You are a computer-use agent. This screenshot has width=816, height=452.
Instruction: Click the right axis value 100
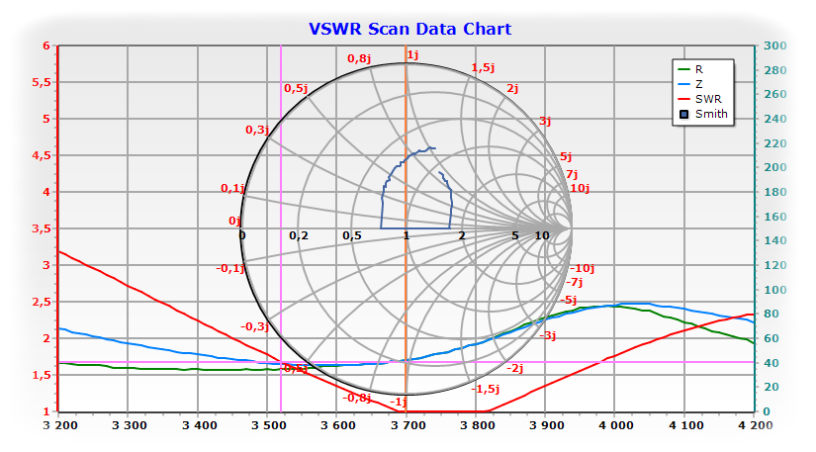click(x=775, y=290)
